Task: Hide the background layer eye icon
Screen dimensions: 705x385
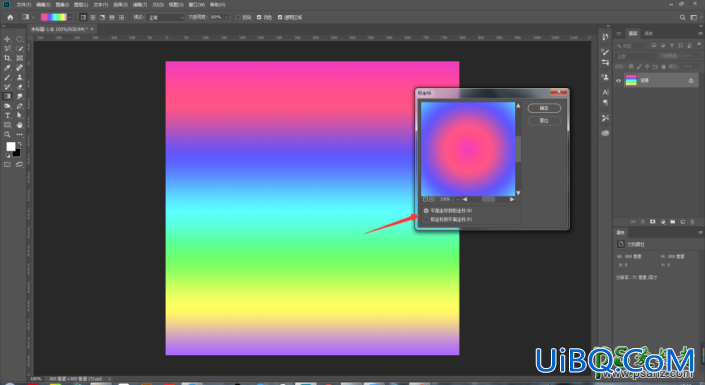Action: [618, 81]
